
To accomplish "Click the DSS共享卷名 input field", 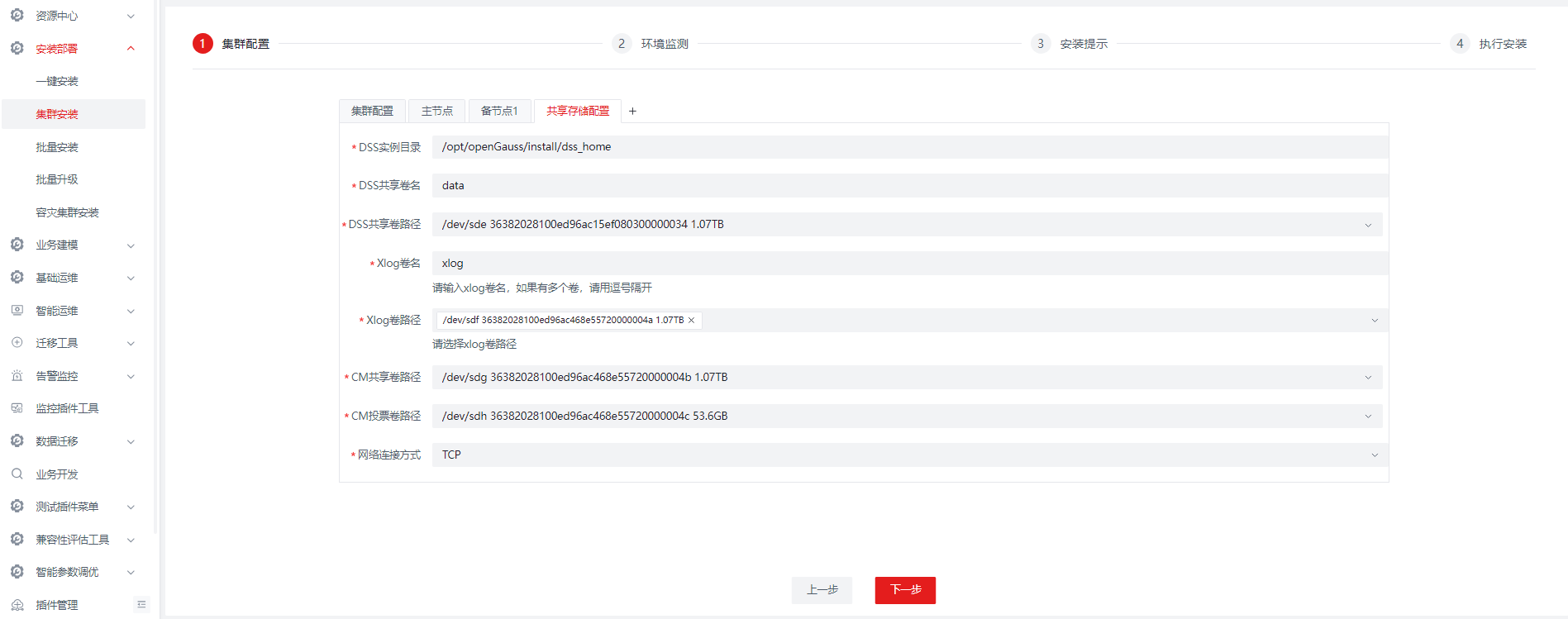I will [909, 186].
